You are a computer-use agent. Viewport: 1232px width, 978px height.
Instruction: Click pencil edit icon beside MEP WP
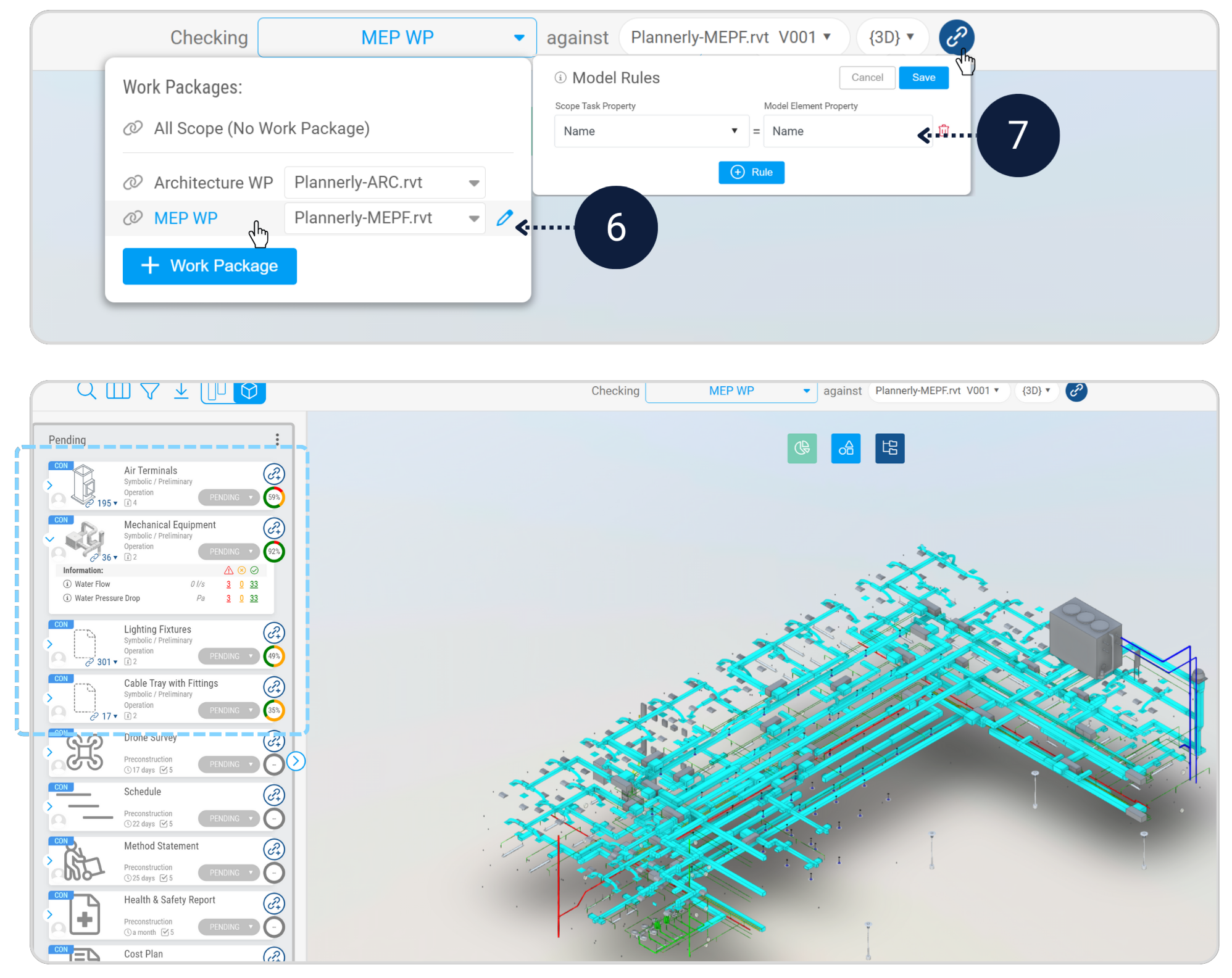click(504, 218)
